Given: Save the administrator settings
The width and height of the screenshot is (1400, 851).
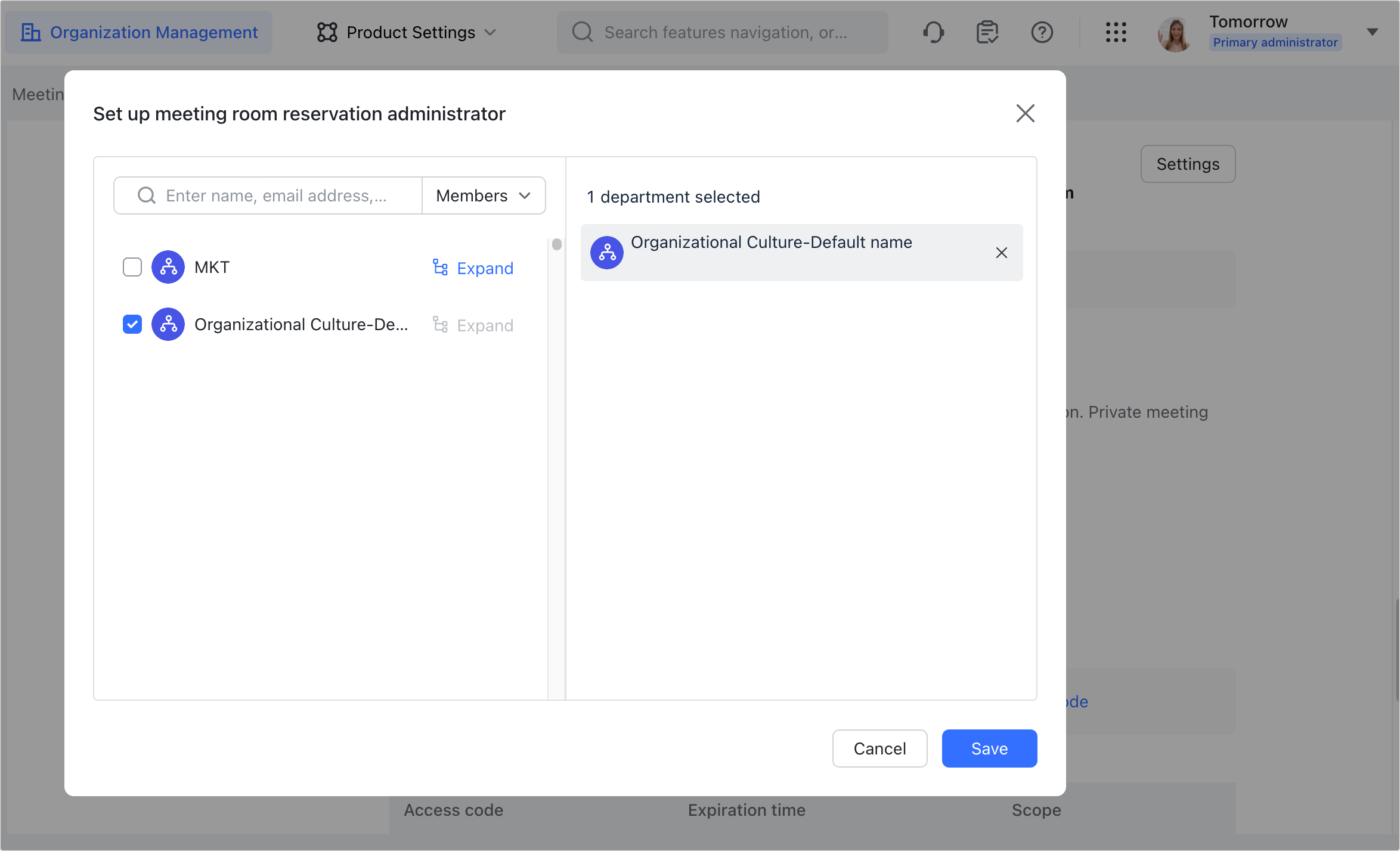Looking at the screenshot, I should [989, 748].
